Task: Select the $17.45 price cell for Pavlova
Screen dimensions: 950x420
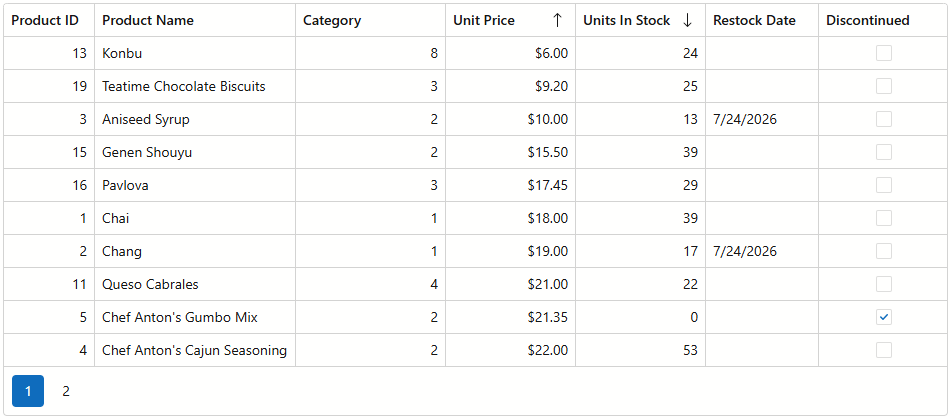Action: pyautogui.click(x=511, y=185)
